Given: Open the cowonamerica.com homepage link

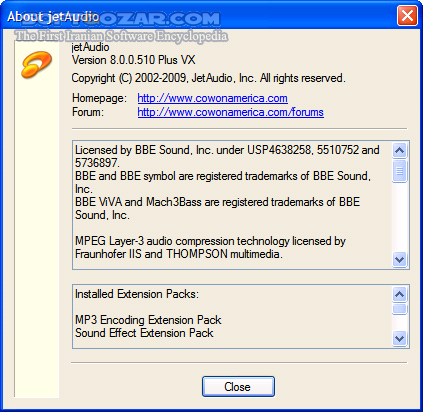Looking at the screenshot, I should tap(212, 98).
